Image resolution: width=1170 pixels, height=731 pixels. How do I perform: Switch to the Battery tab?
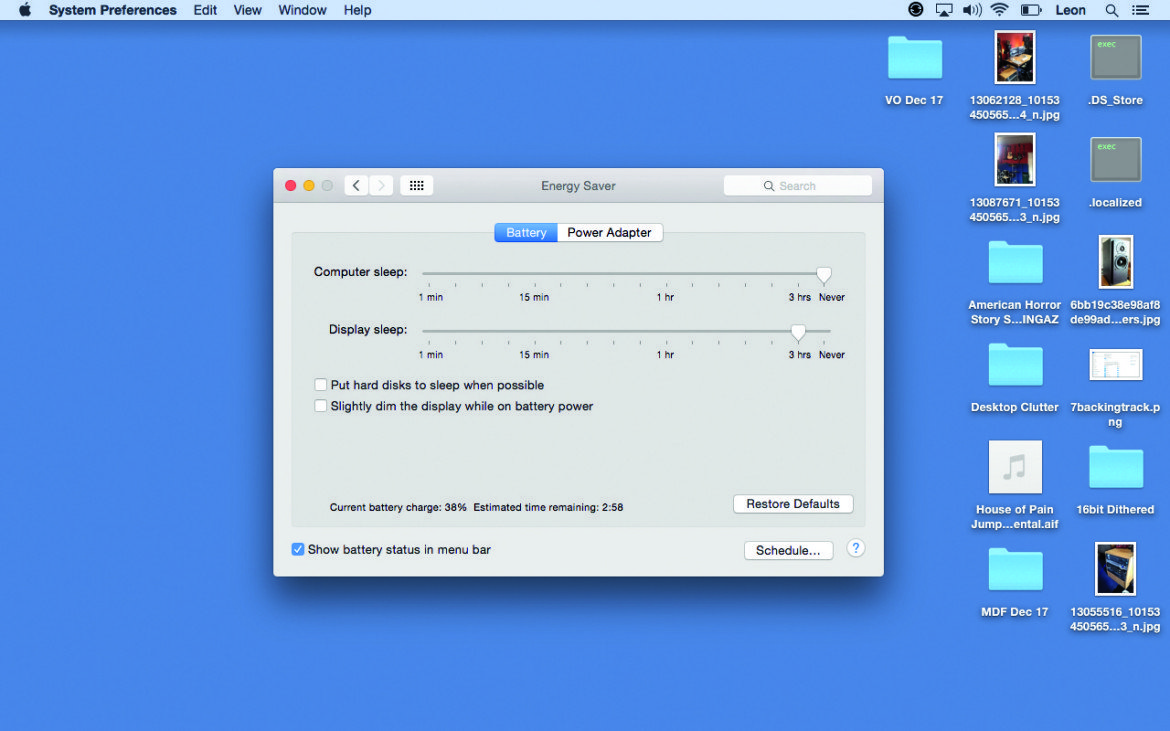pos(526,233)
